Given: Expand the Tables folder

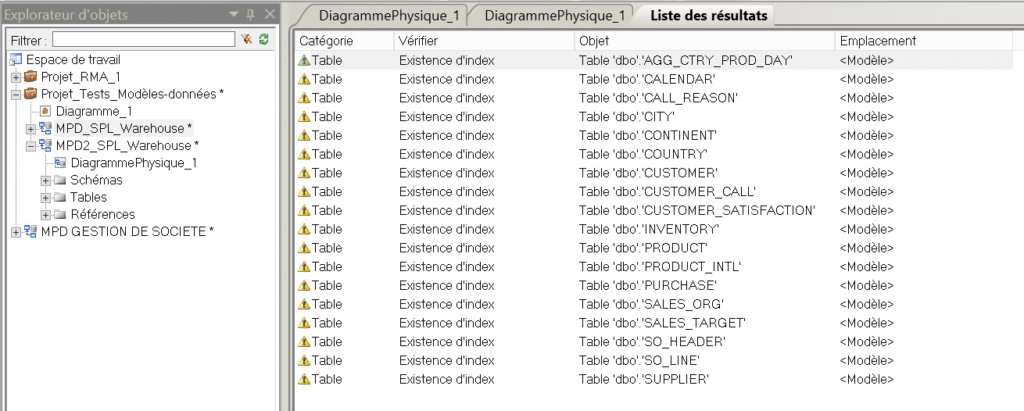Looking at the screenshot, I should tap(45, 197).
